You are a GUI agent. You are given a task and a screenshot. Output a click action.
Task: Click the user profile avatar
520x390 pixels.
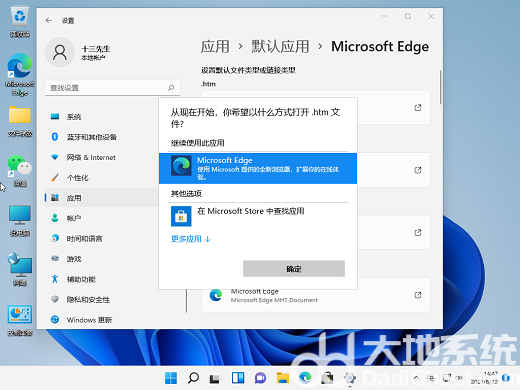[60, 52]
